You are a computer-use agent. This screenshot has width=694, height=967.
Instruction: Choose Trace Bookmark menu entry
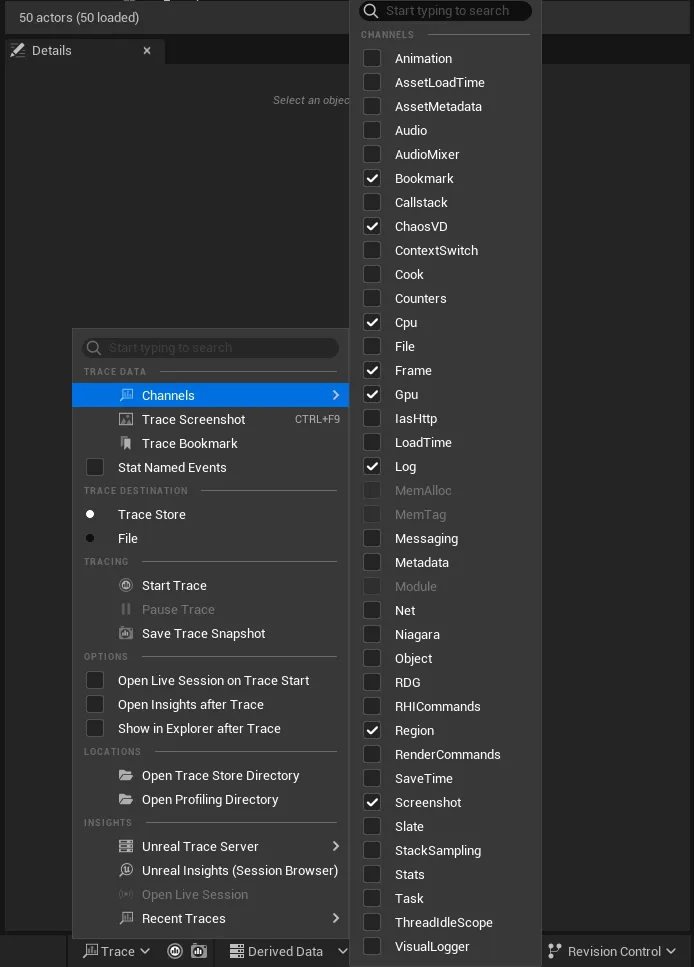point(210,443)
